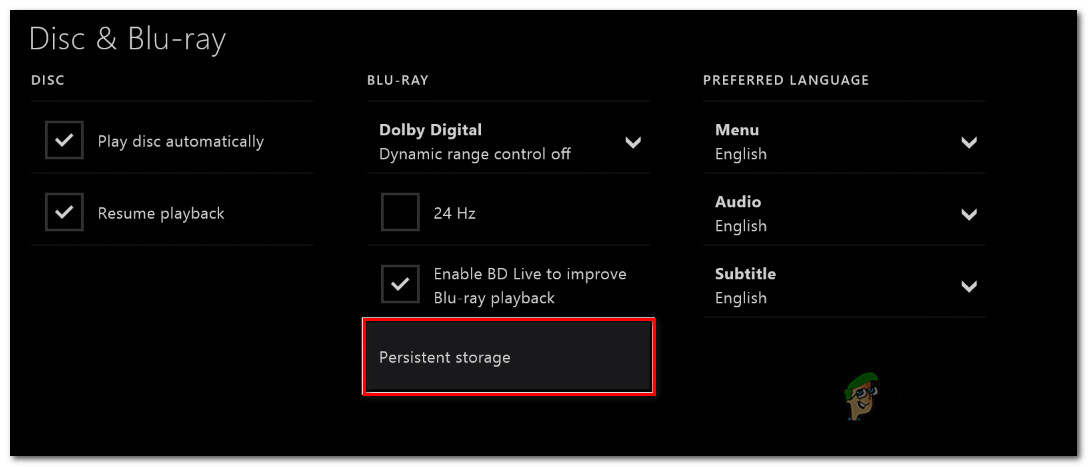
Task: Toggle the Play disc automatically checkbox
Action: [64, 141]
